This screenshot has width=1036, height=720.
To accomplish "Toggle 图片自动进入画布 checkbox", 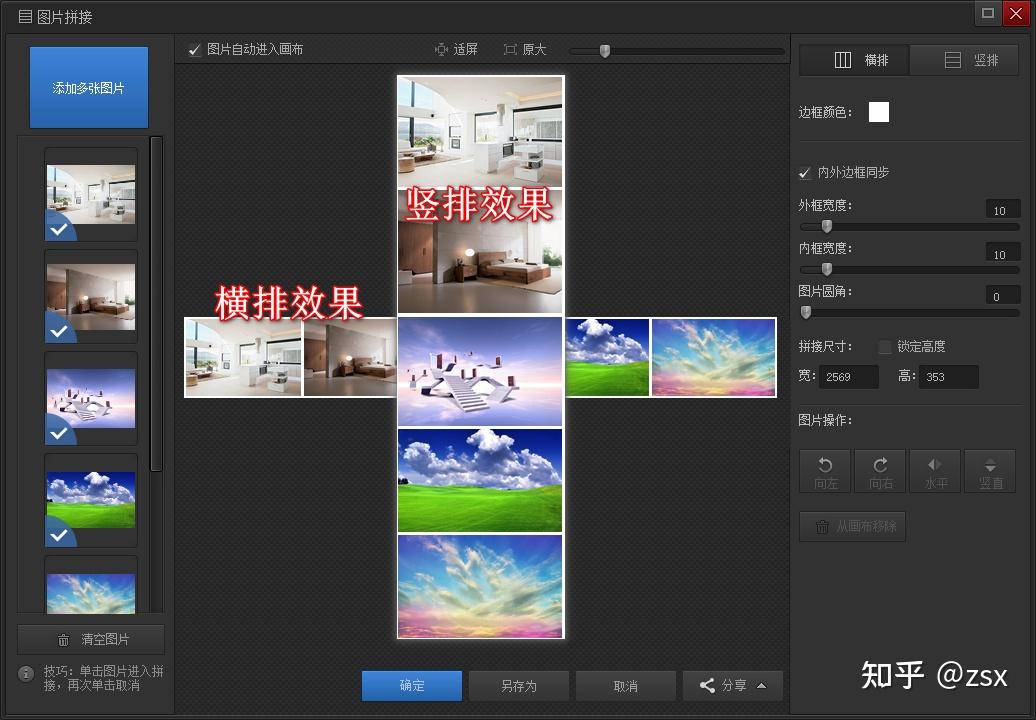I will click(x=194, y=50).
